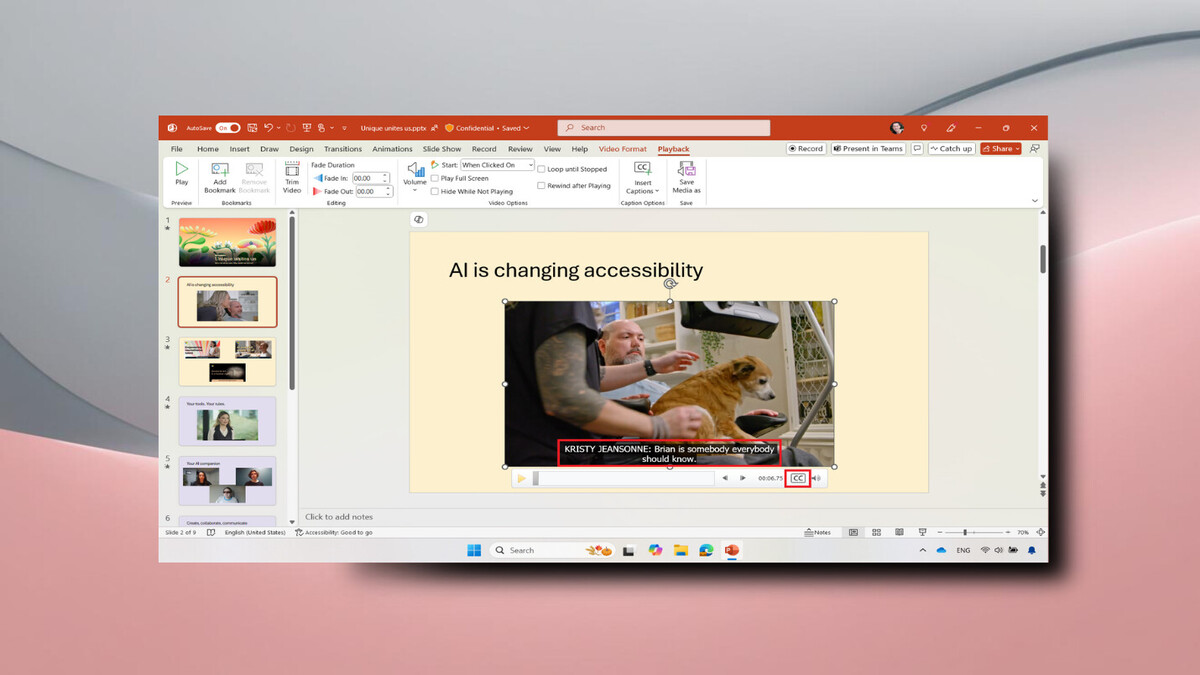Click the zoom slider in status bar

pos(965,532)
